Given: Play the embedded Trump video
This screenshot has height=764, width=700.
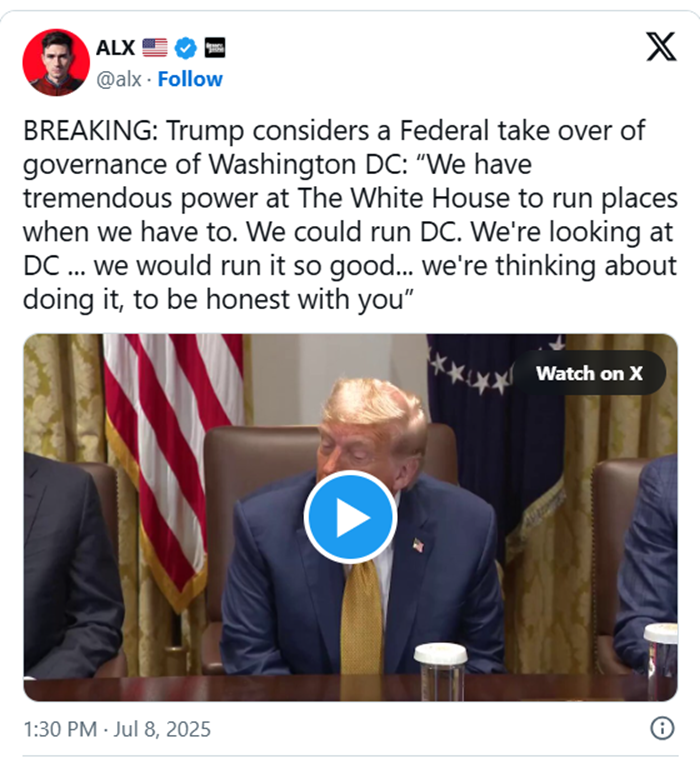Looking at the screenshot, I should click(350, 517).
